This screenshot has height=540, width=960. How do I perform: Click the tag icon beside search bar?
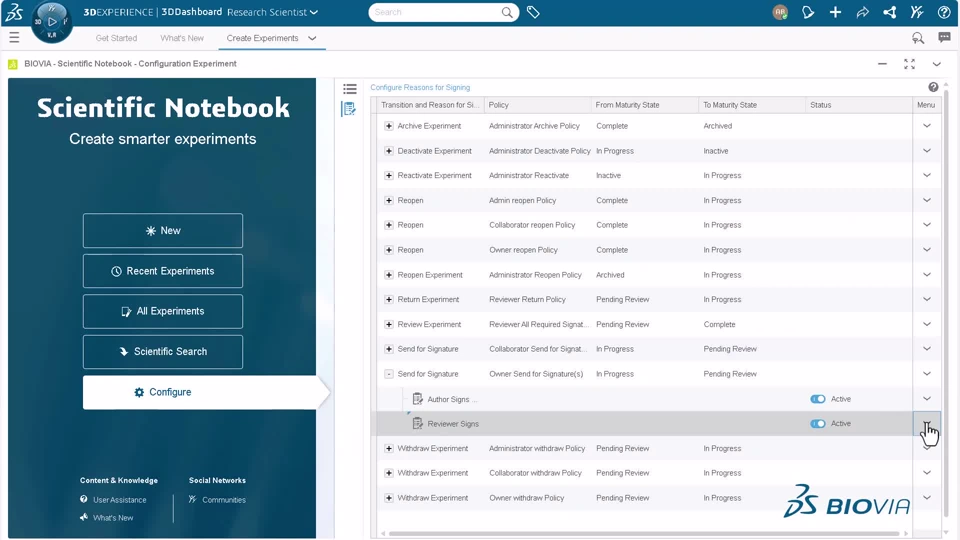pyautogui.click(x=533, y=12)
